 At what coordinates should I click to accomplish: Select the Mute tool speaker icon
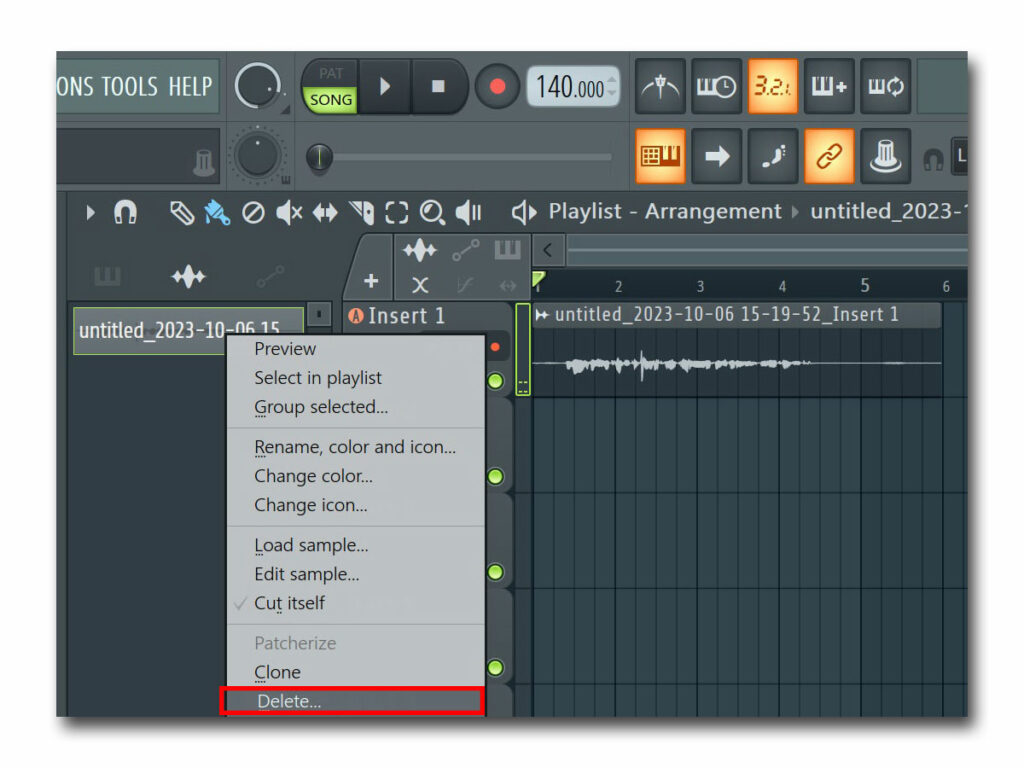[x=289, y=213]
